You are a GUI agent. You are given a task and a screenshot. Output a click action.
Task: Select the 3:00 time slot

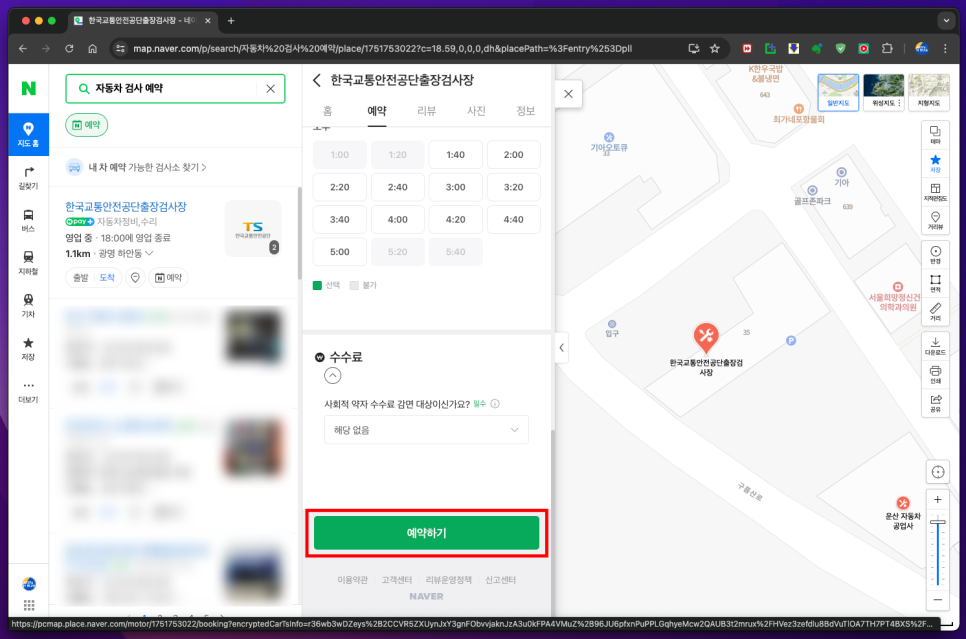455,187
